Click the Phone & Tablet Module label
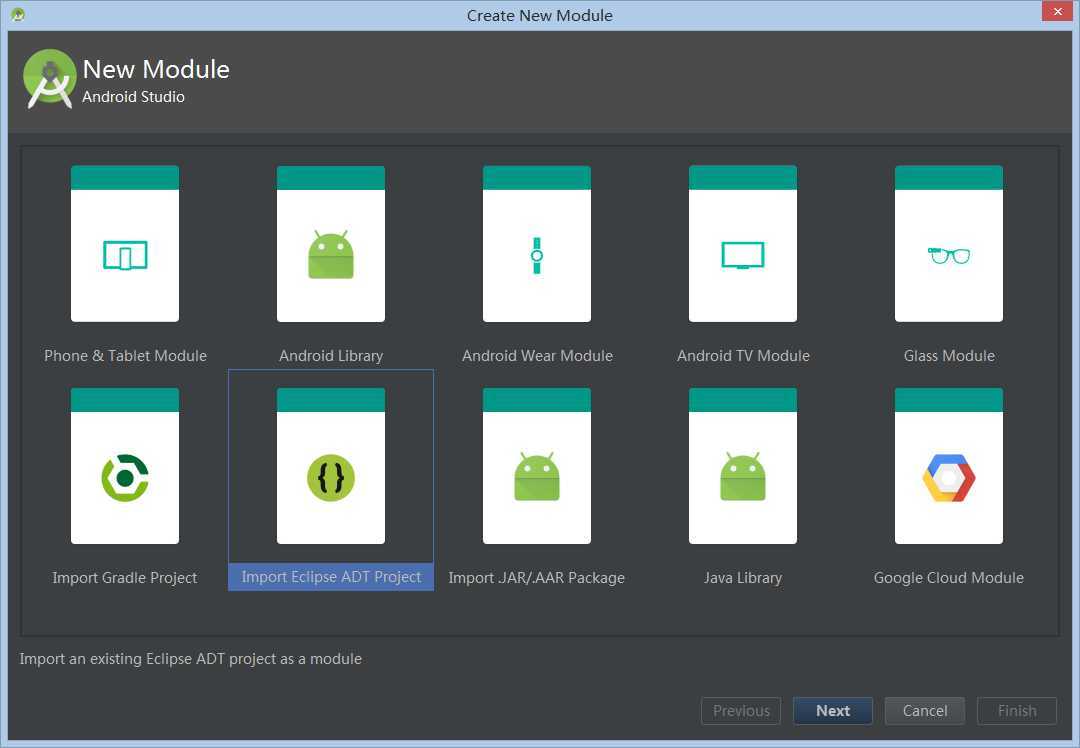This screenshot has height=748, width=1080. [125, 355]
